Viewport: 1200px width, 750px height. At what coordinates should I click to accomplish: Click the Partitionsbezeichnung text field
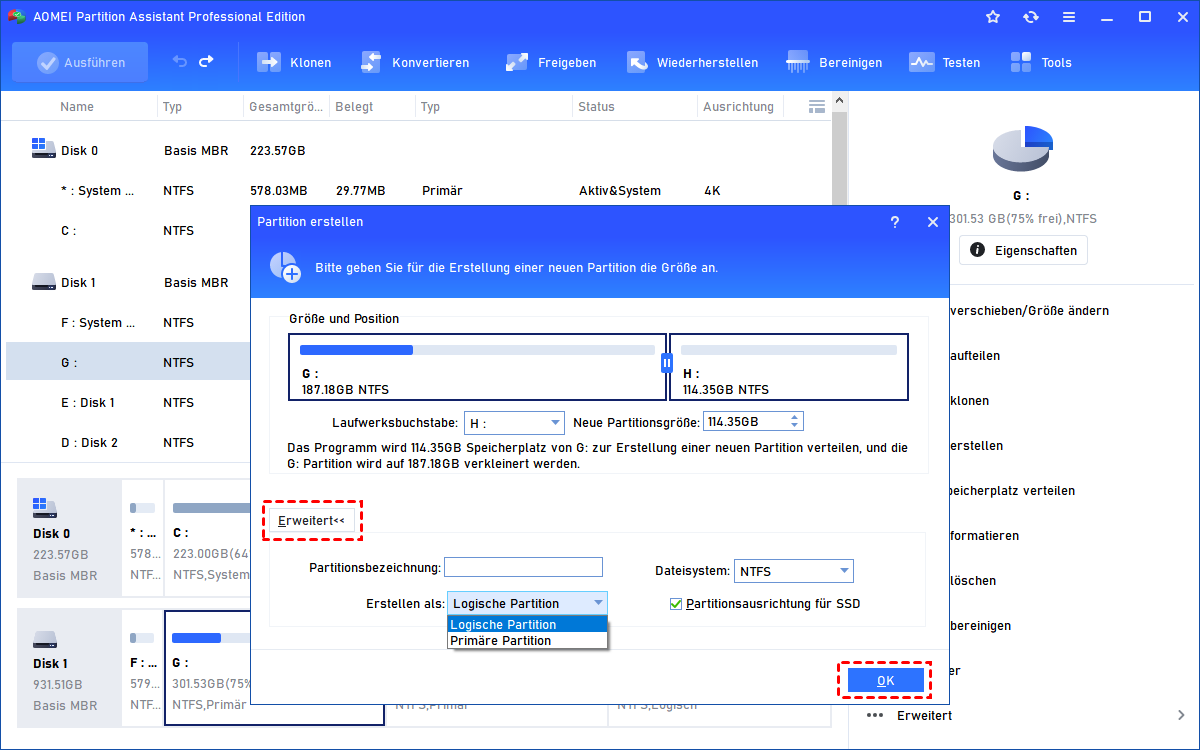click(523, 567)
